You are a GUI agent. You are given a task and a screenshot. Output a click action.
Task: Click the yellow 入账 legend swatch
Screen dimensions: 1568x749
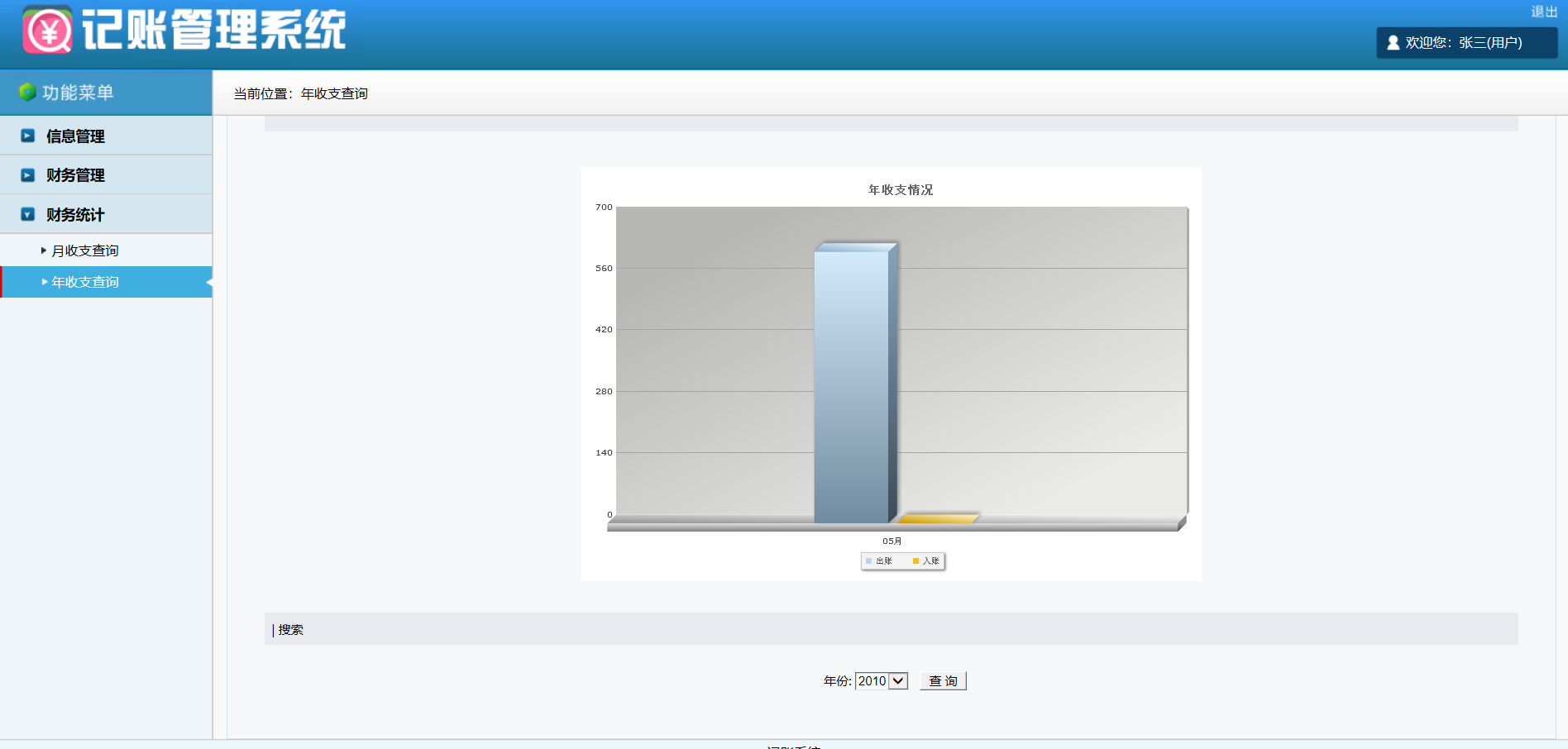(915, 561)
